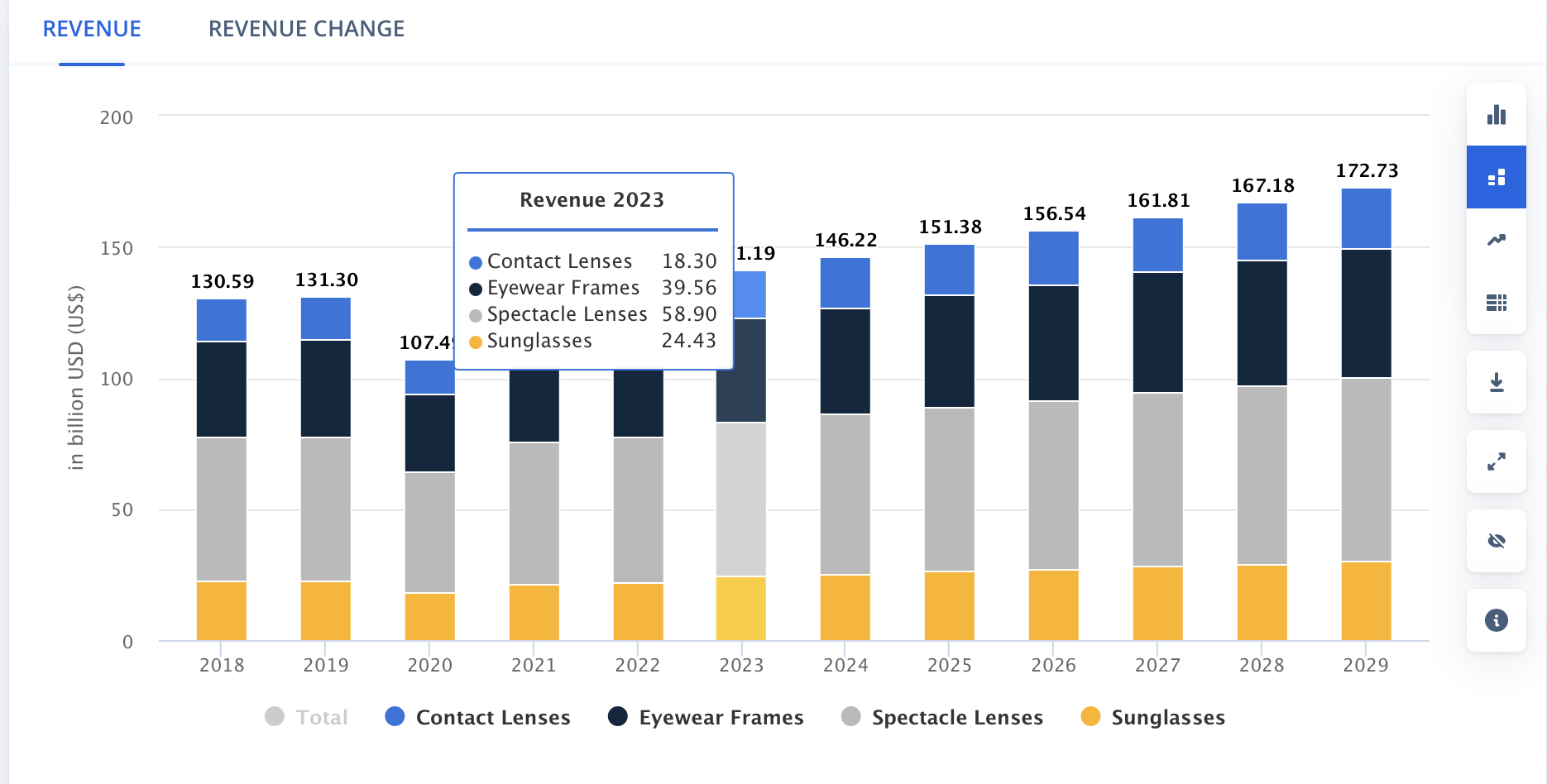Toggle the Total series in the legend
The width and height of the screenshot is (1547, 784).
pyautogui.click(x=306, y=717)
